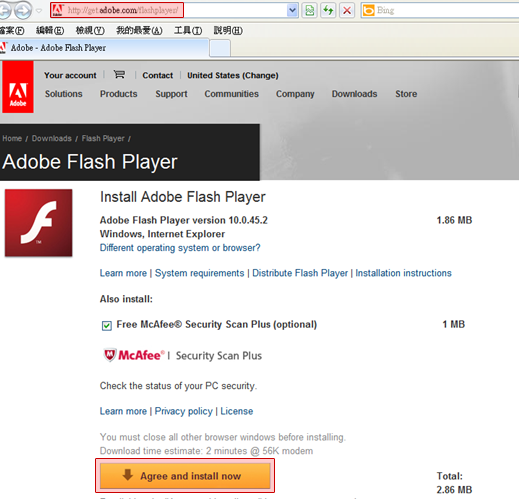Open a new blank browser tab
This screenshot has height=499, width=519.
[x=220, y=48]
